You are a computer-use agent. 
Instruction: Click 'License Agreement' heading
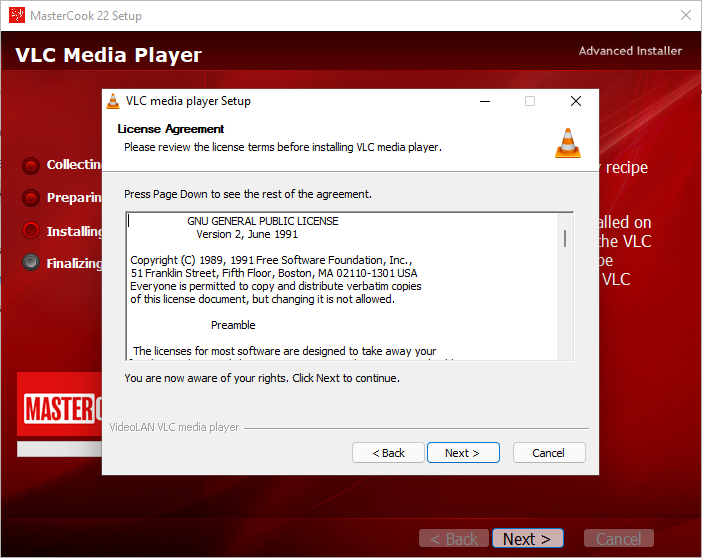(x=171, y=129)
